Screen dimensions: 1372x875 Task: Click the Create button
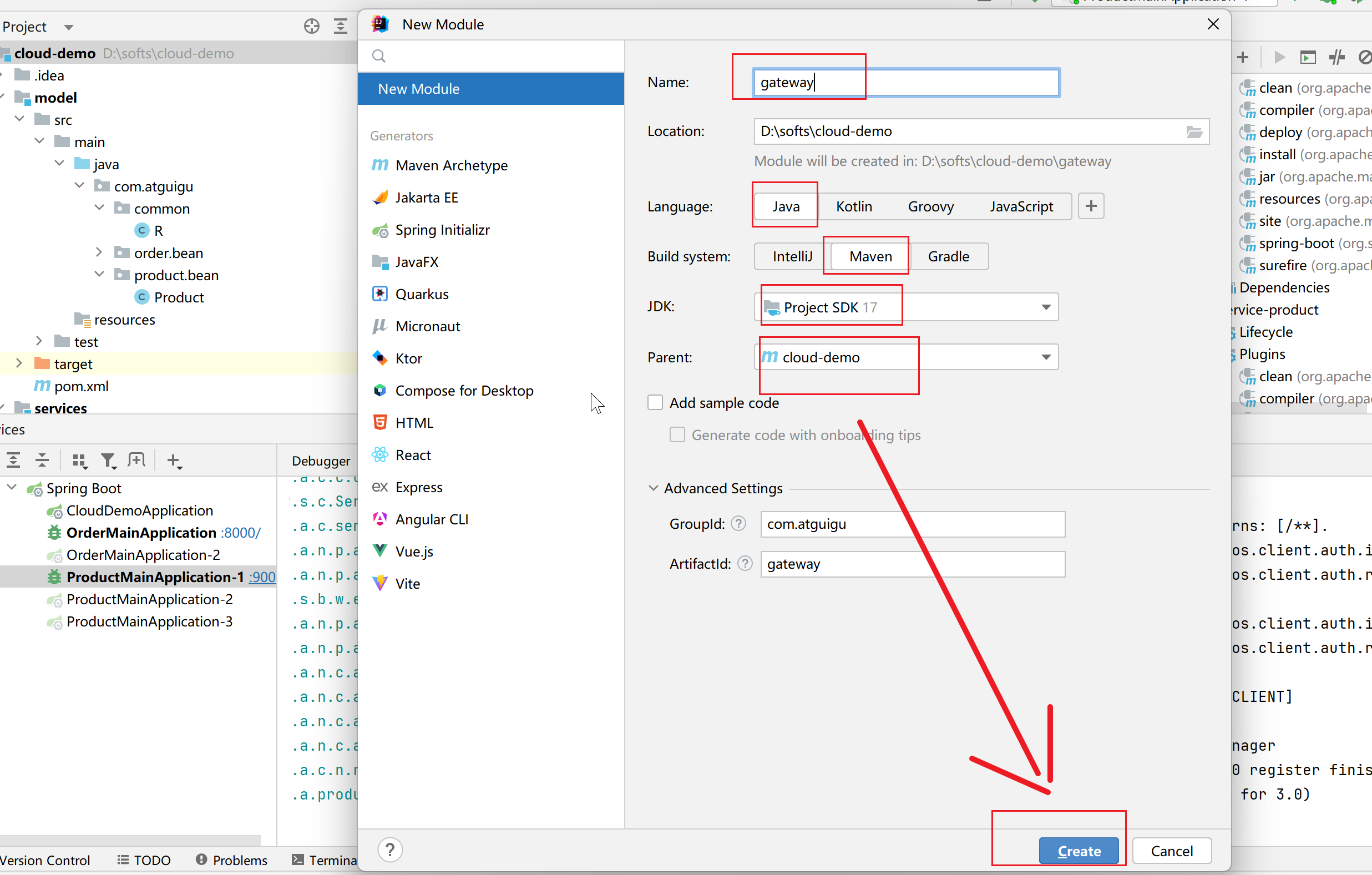tap(1078, 851)
